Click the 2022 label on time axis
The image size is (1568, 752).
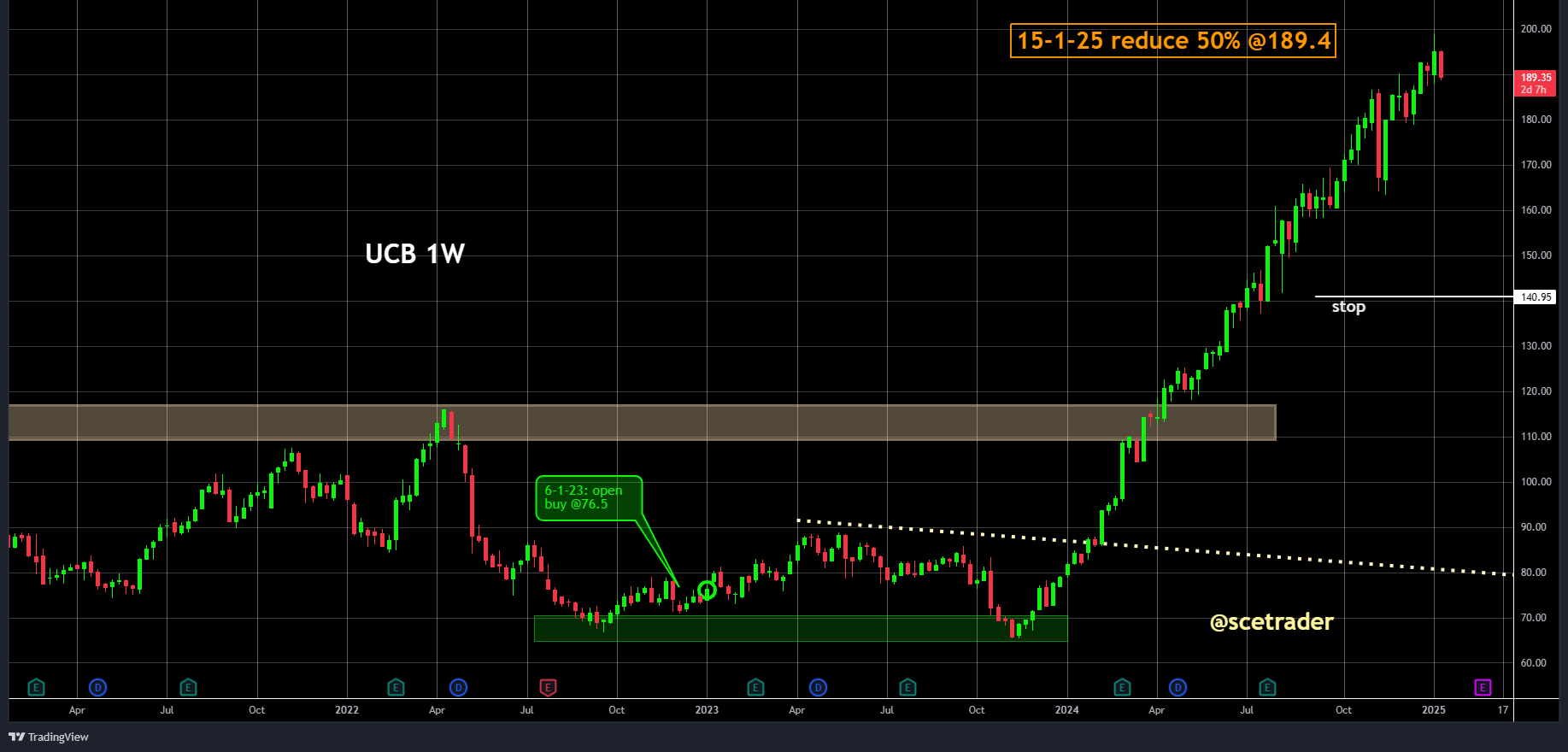(x=347, y=710)
